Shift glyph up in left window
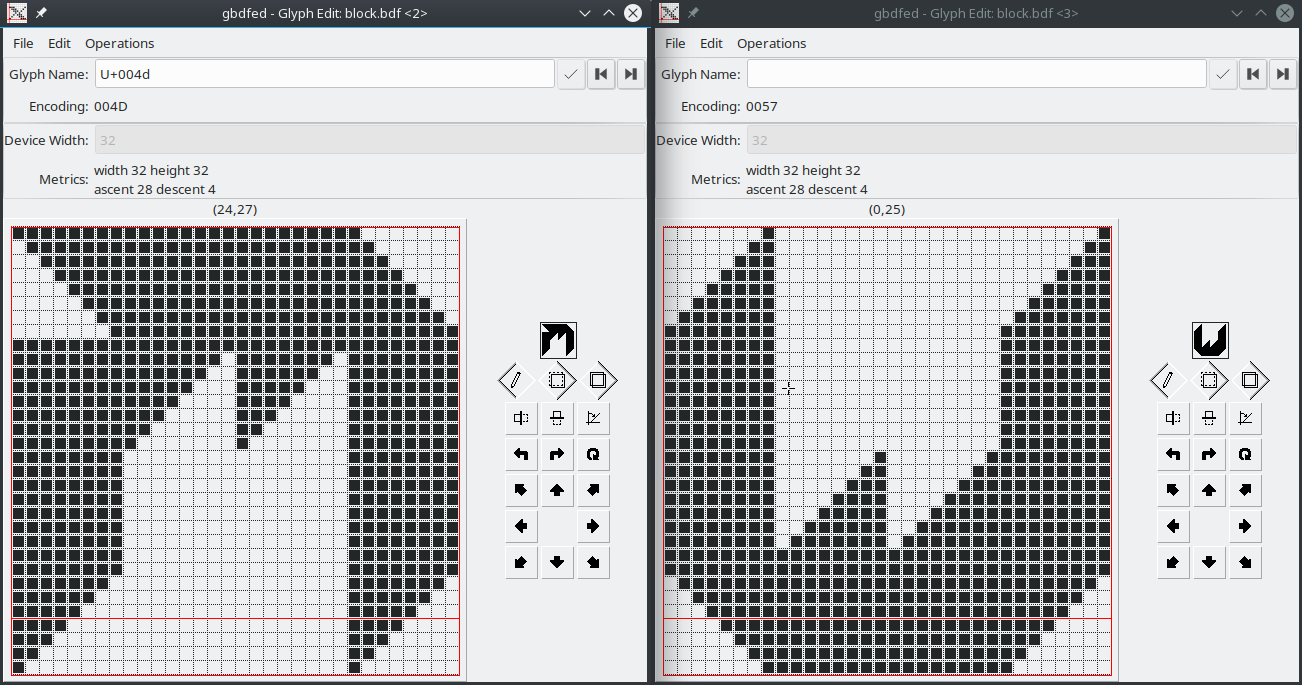 point(557,490)
